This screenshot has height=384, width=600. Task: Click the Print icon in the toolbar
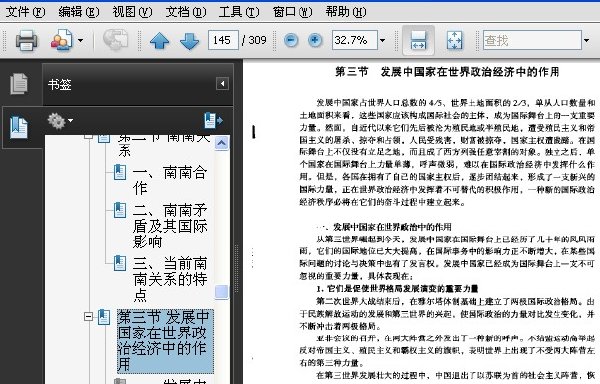click(x=26, y=40)
